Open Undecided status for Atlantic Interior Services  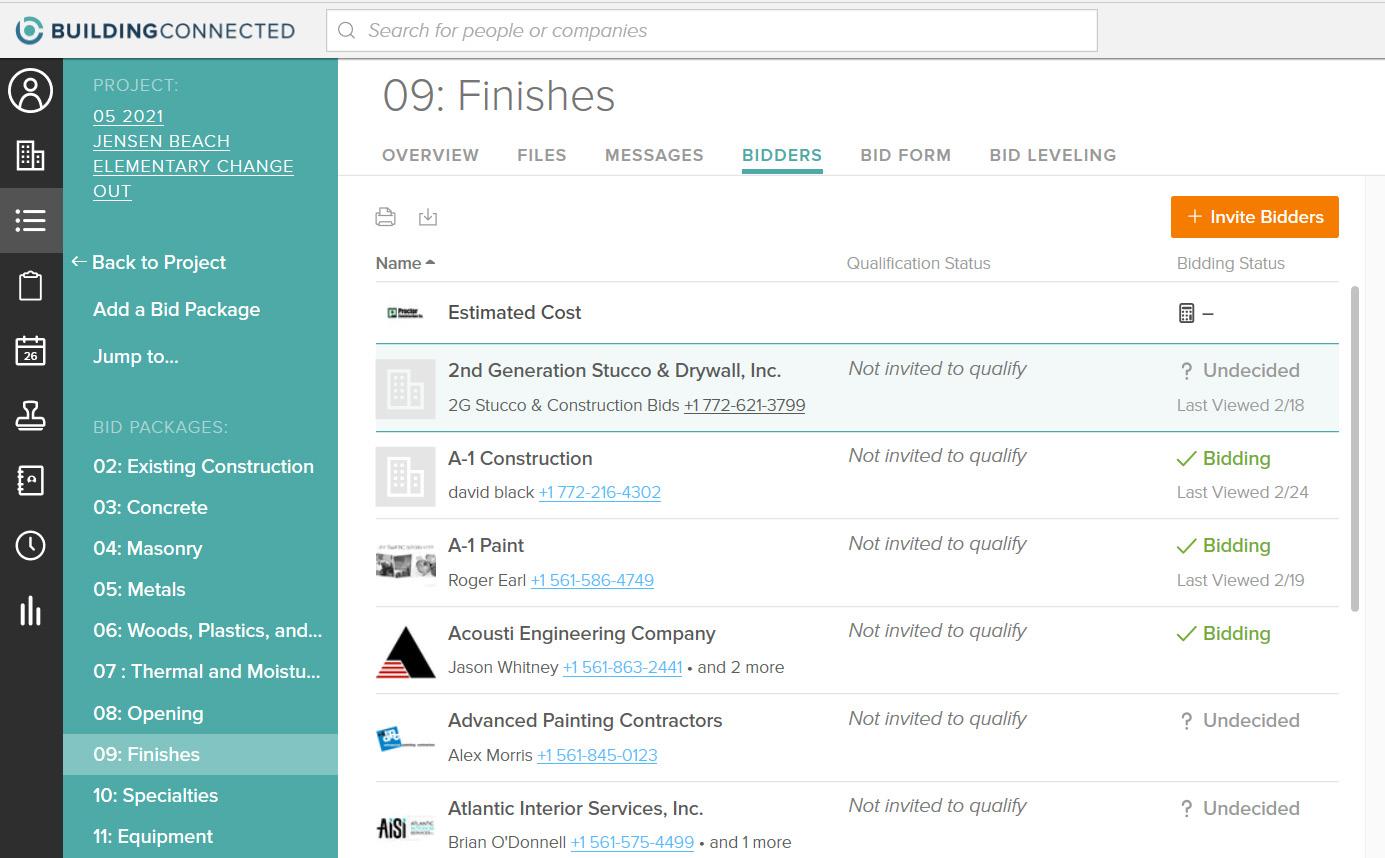(x=1240, y=808)
